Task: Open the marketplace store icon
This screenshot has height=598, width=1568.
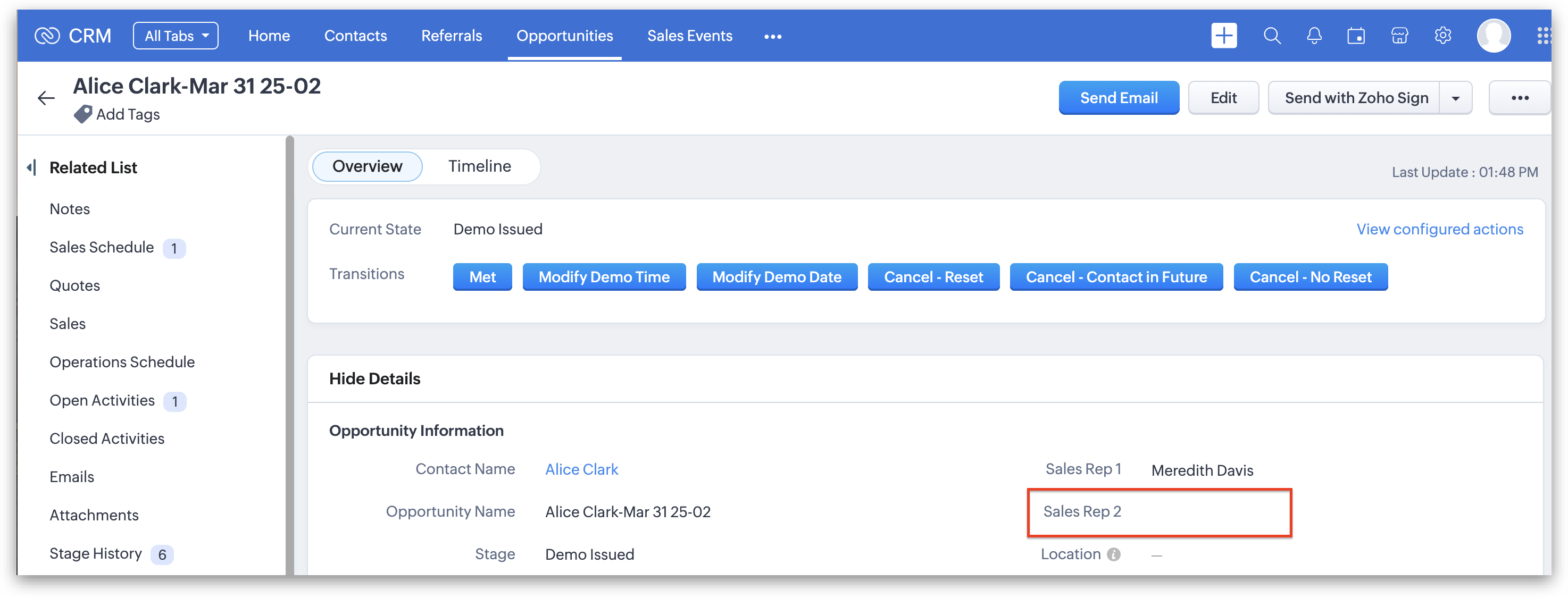Action: click(x=1399, y=36)
